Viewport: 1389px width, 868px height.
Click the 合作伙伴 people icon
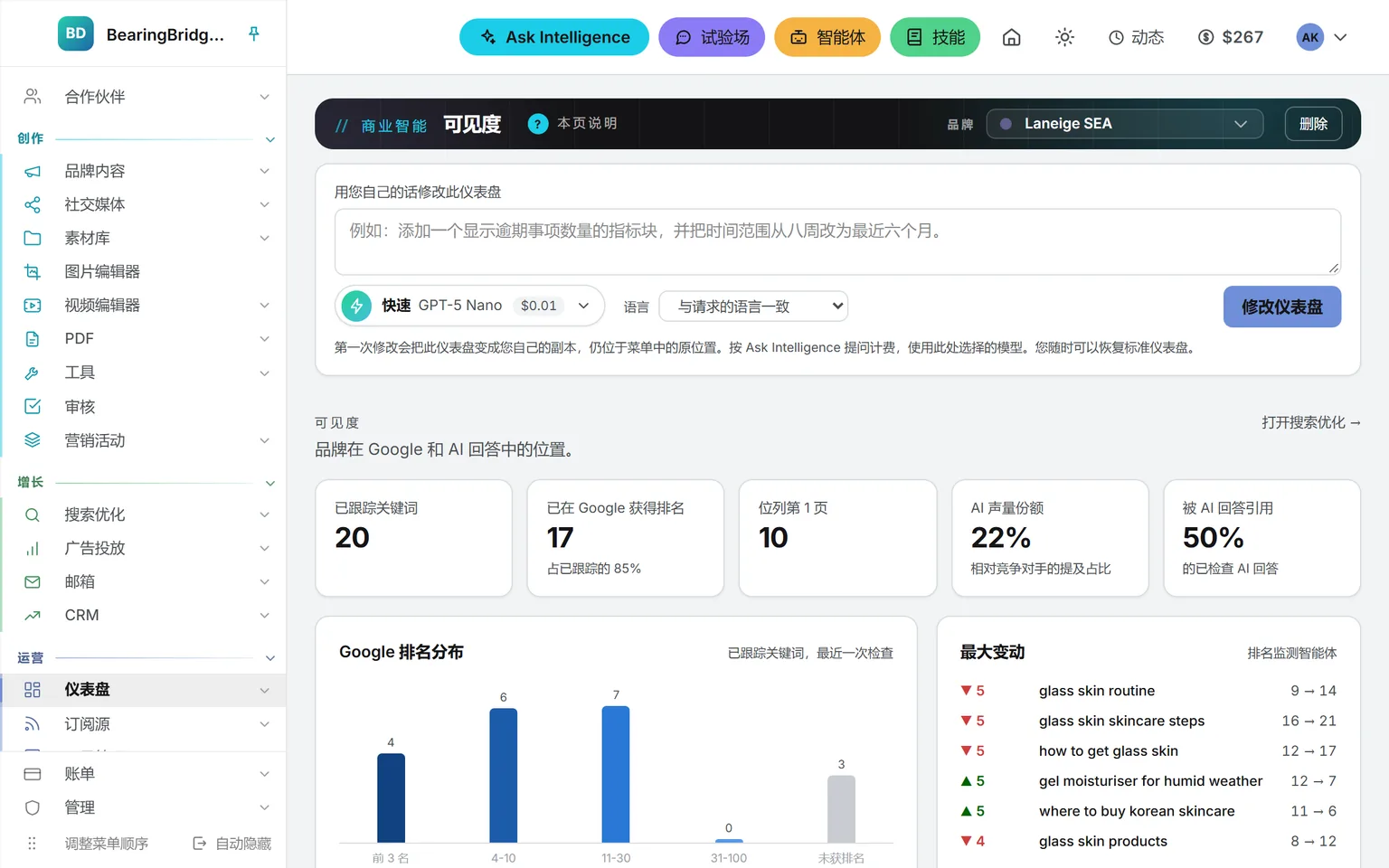click(x=33, y=97)
